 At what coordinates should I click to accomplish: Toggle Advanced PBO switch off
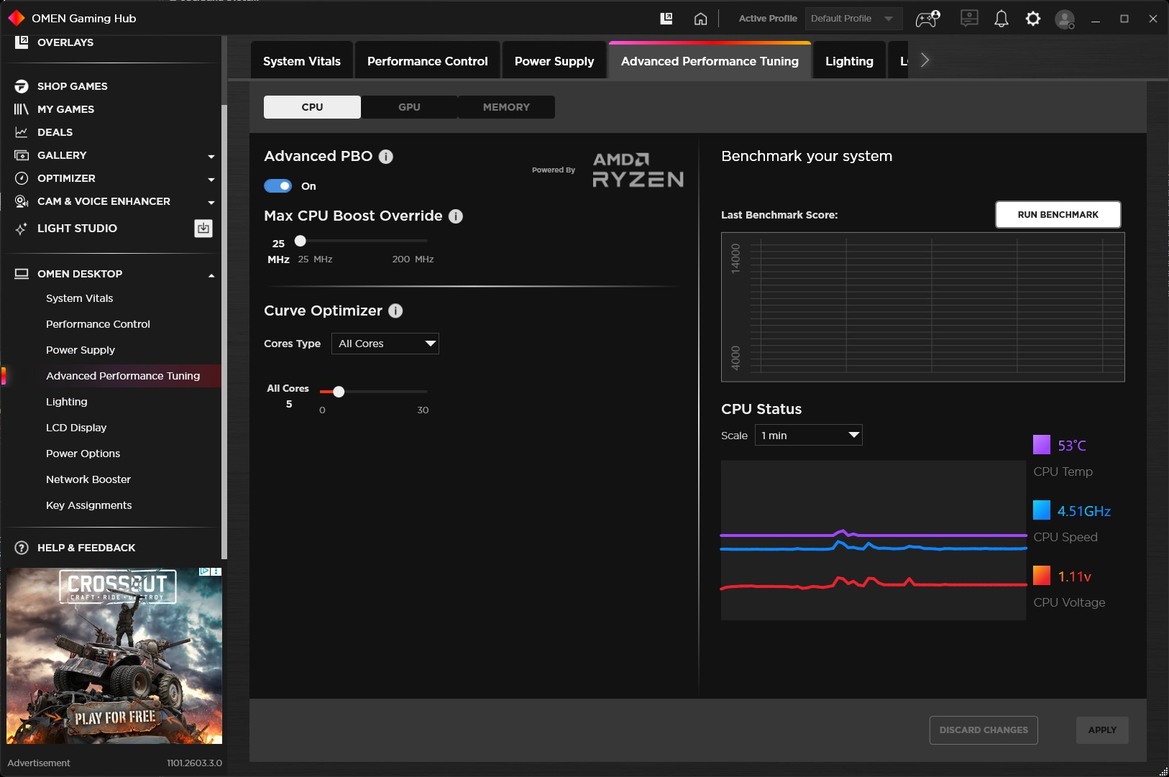pos(278,186)
